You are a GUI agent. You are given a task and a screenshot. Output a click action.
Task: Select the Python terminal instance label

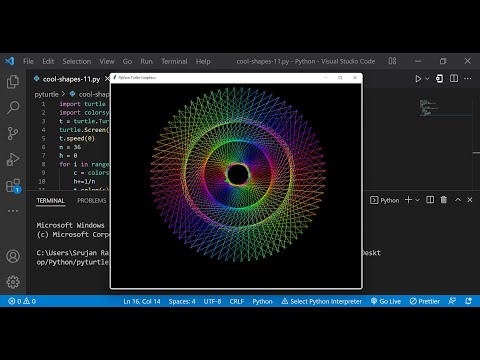(x=385, y=200)
